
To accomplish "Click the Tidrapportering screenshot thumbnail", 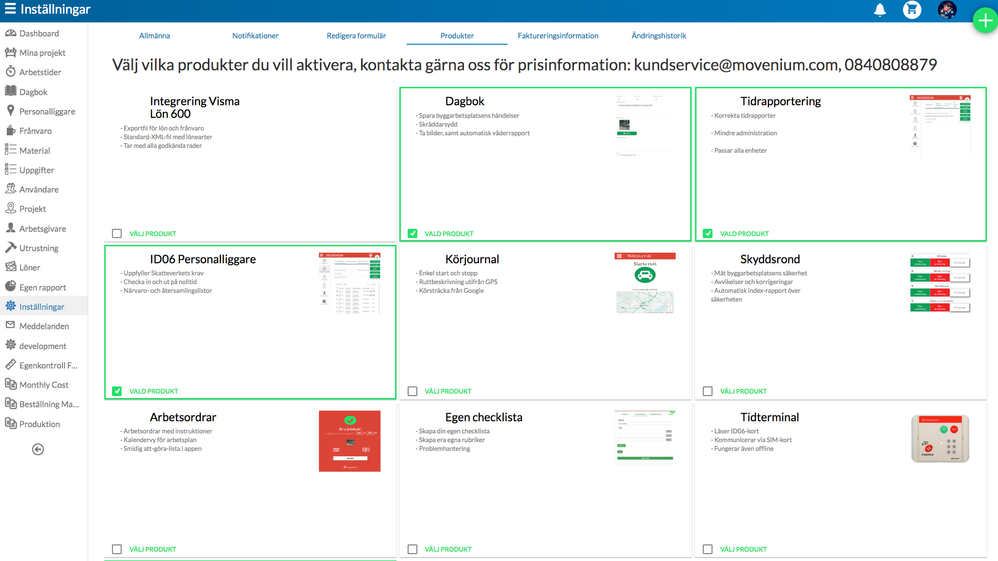I will pos(940,125).
